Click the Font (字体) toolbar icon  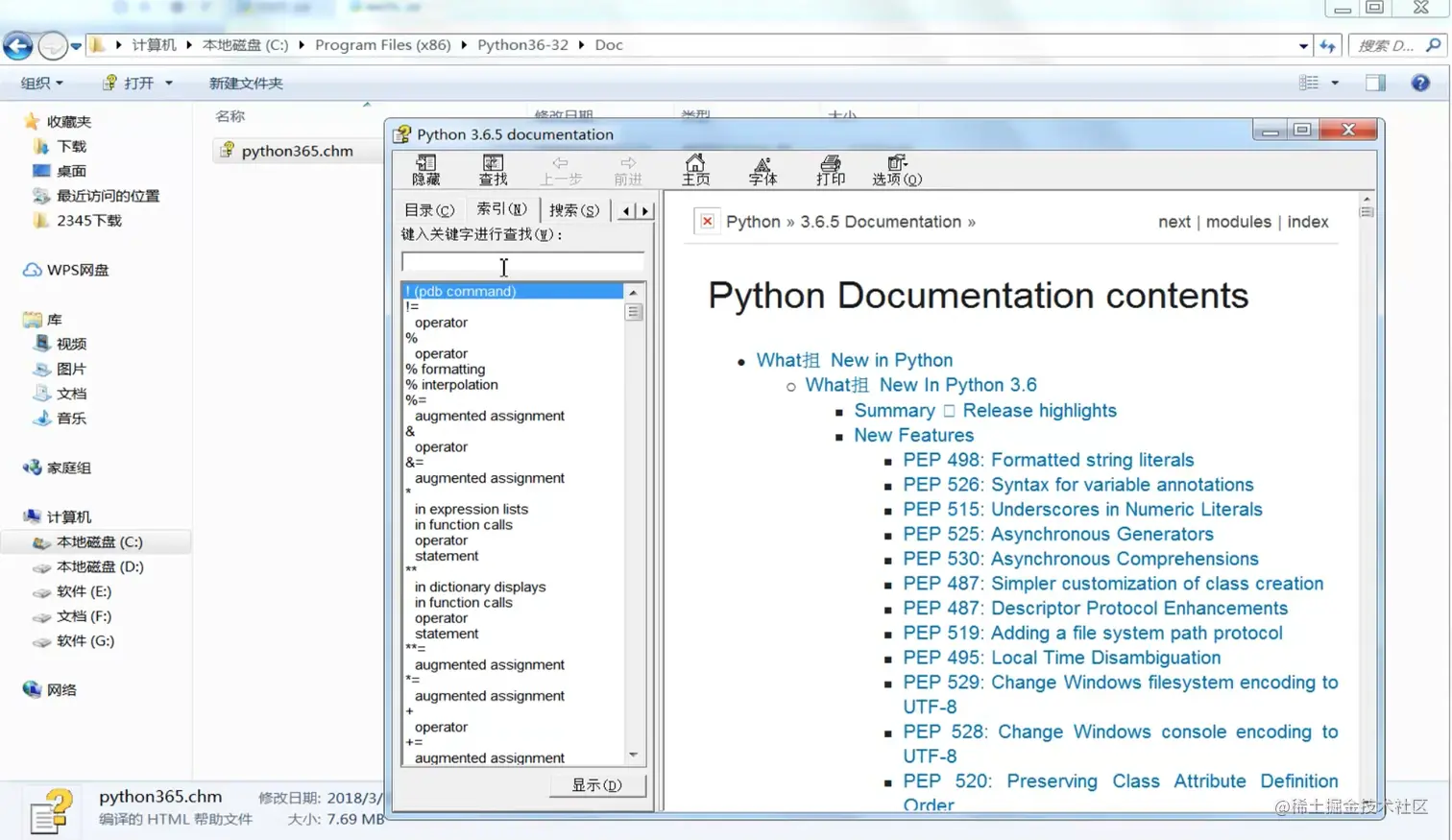point(762,169)
